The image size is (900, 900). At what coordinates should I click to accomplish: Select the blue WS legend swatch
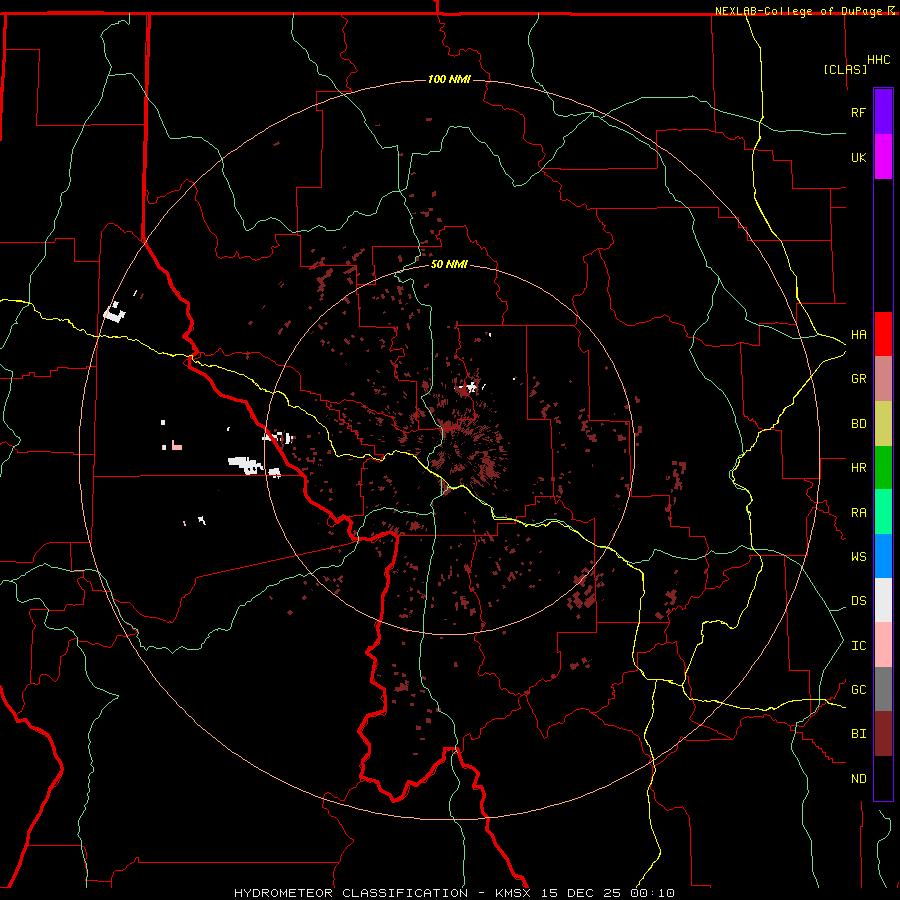tap(883, 556)
